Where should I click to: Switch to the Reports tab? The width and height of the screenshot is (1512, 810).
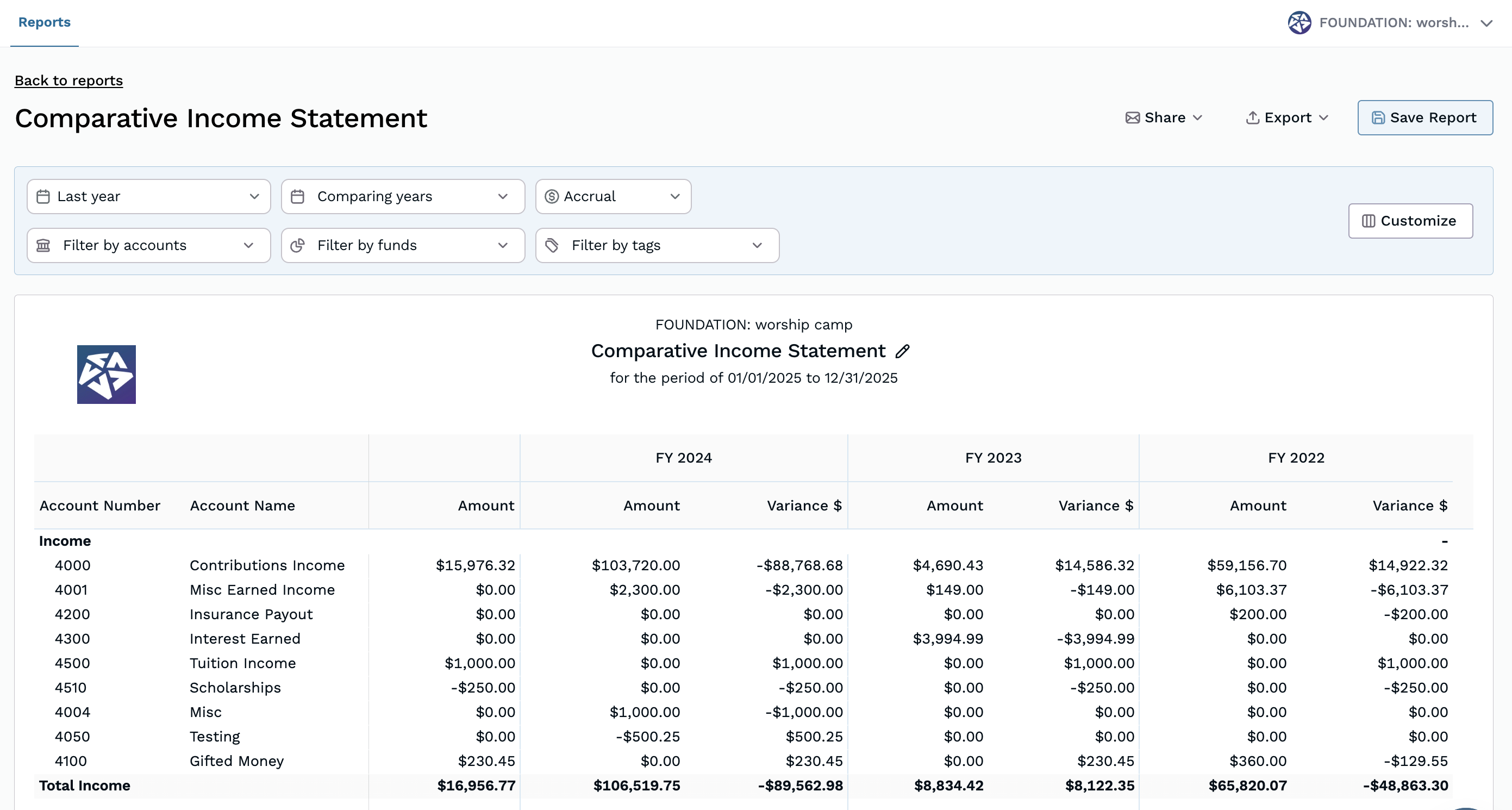click(x=44, y=22)
